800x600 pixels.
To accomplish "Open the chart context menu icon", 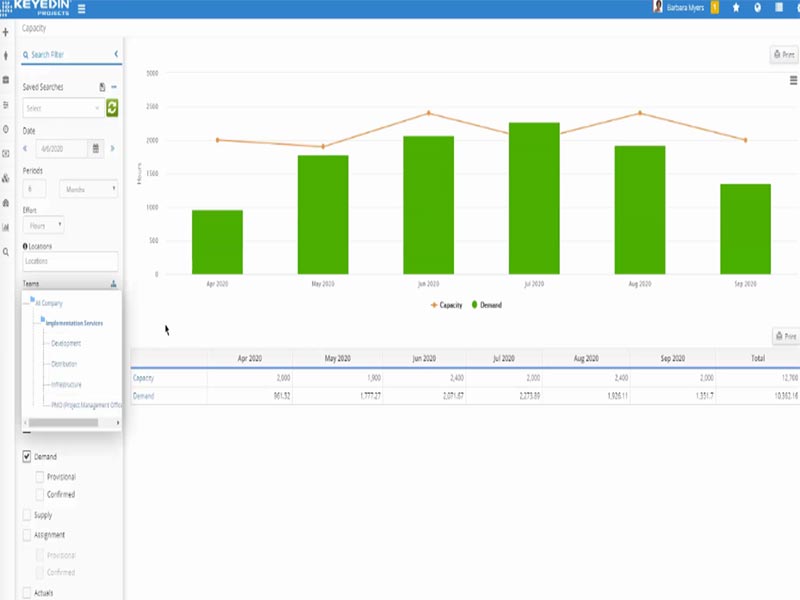I will (x=793, y=80).
